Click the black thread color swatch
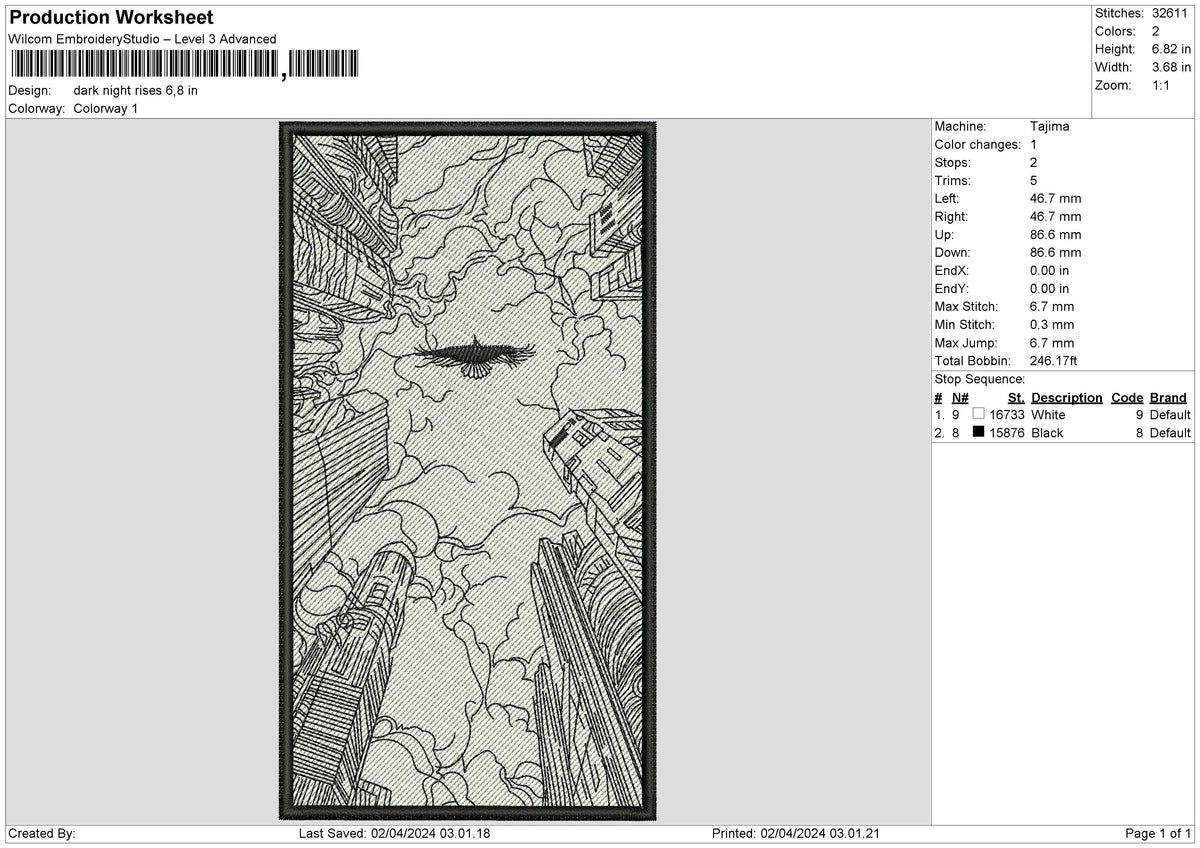The height and width of the screenshot is (848, 1200). point(978,433)
